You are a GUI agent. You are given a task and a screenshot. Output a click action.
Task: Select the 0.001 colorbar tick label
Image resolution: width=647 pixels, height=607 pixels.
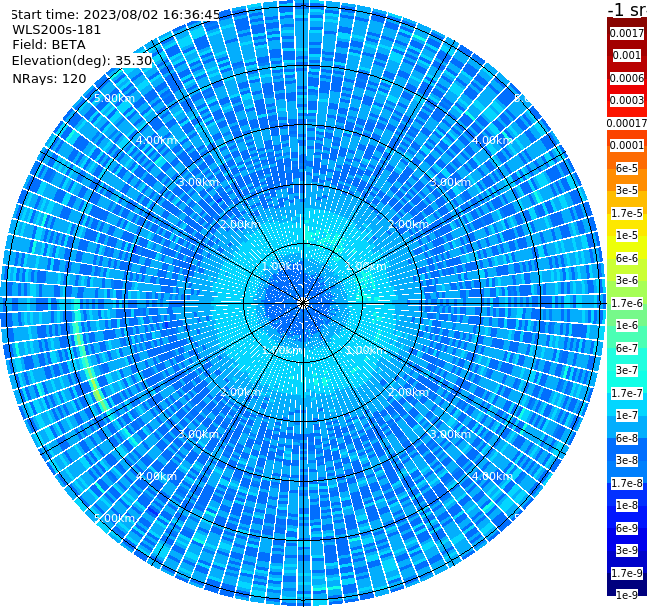point(627,55)
